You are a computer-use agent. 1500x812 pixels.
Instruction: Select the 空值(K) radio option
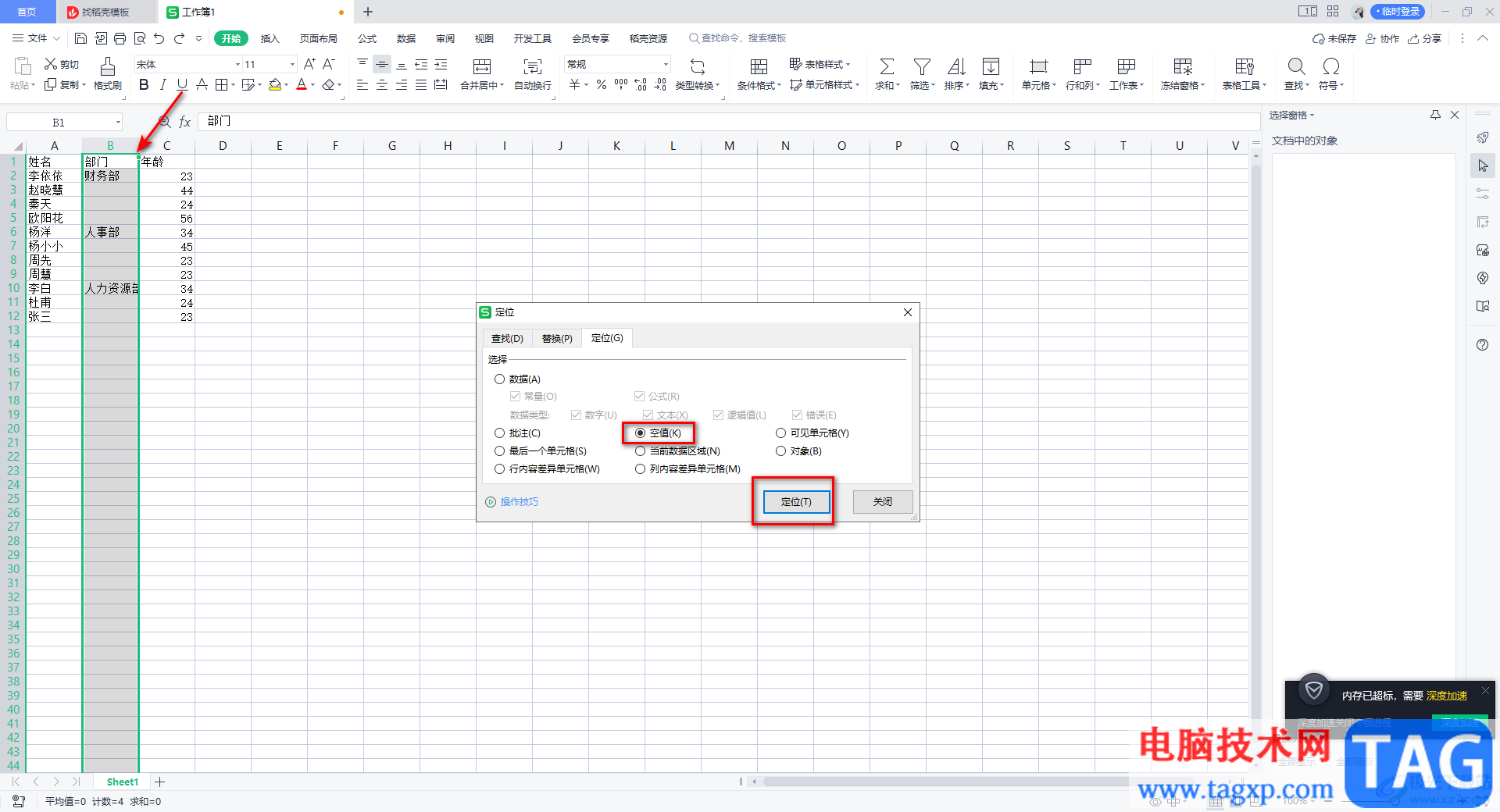(x=640, y=433)
